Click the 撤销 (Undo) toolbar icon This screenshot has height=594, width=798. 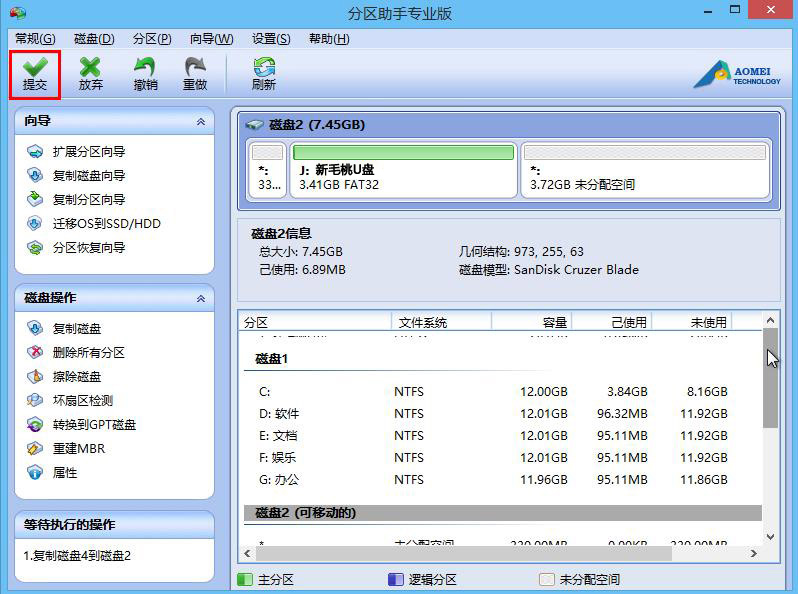[145, 67]
